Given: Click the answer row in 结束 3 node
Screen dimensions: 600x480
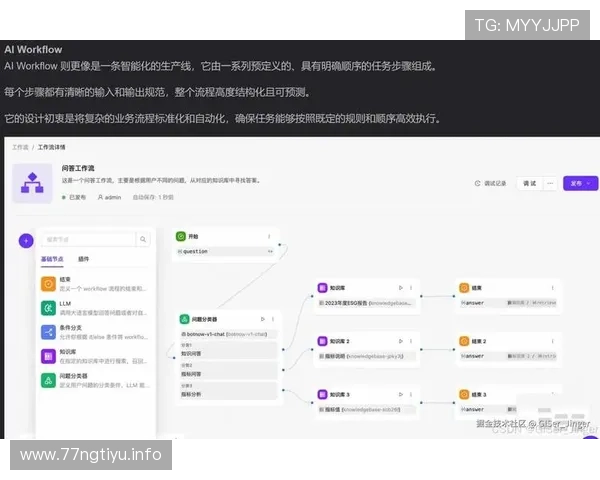Looking at the screenshot, I should pos(488,410).
